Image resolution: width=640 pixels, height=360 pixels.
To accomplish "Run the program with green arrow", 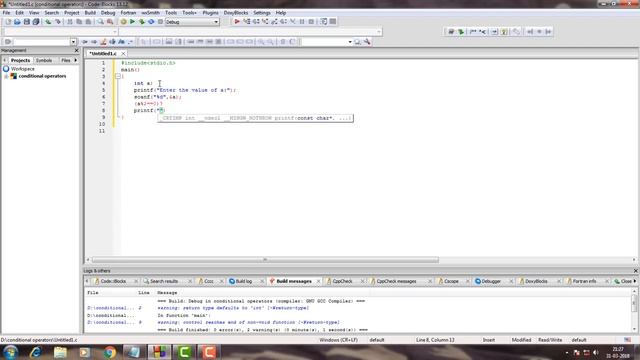I will [132, 22].
